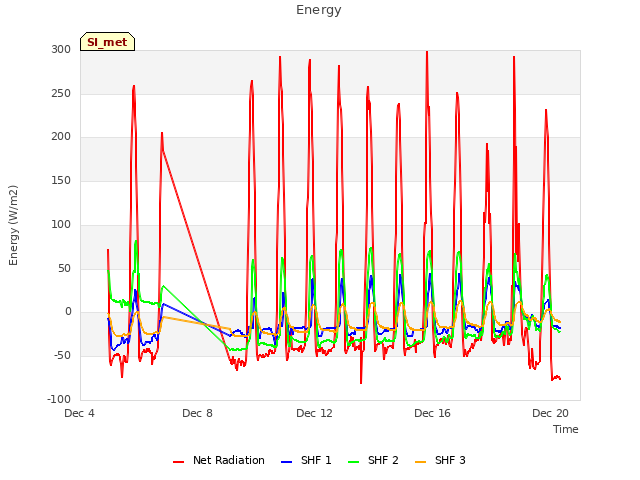Click the 200 y-axis tick label
Image resolution: width=640 pixels, height=480 pixels.
61,137
